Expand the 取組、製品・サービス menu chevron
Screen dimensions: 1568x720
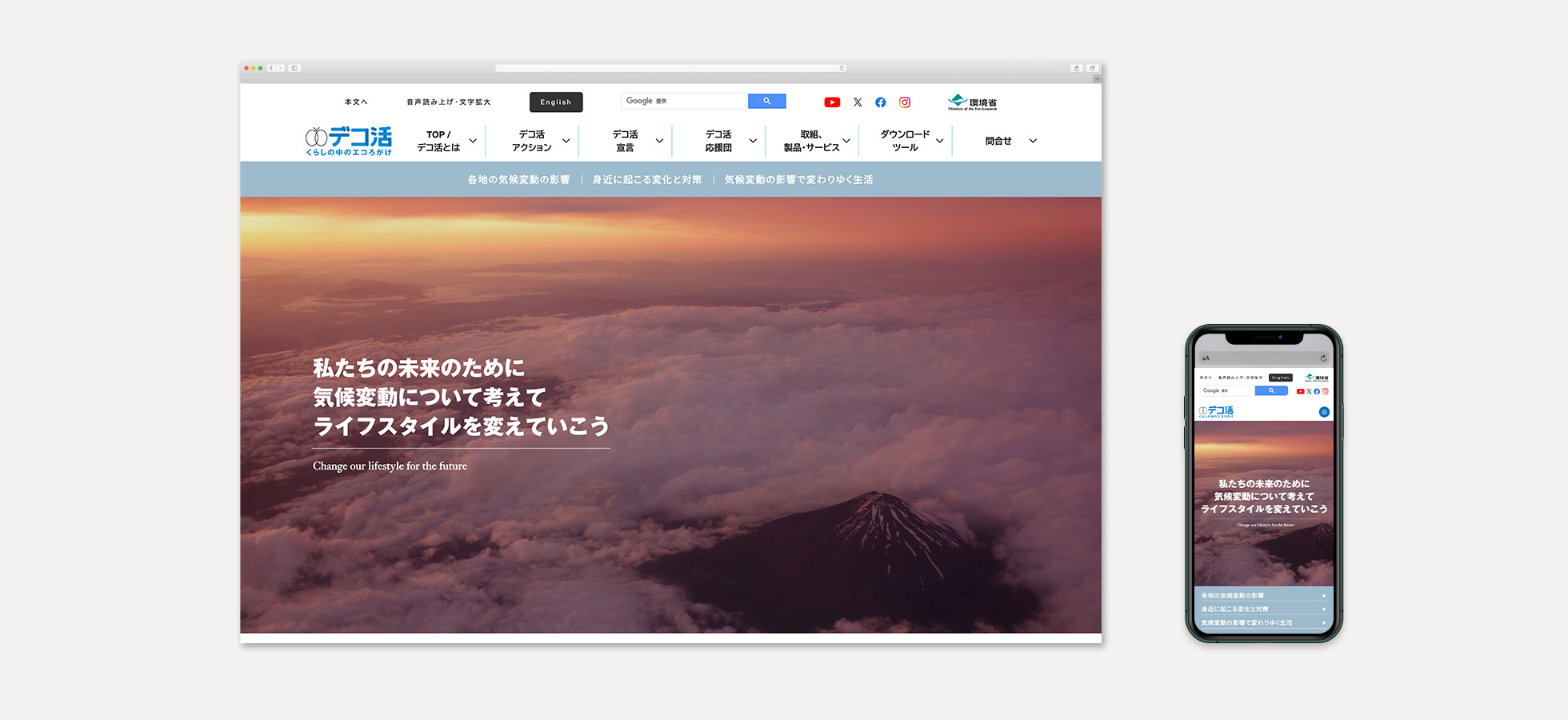tap(846, 141)
